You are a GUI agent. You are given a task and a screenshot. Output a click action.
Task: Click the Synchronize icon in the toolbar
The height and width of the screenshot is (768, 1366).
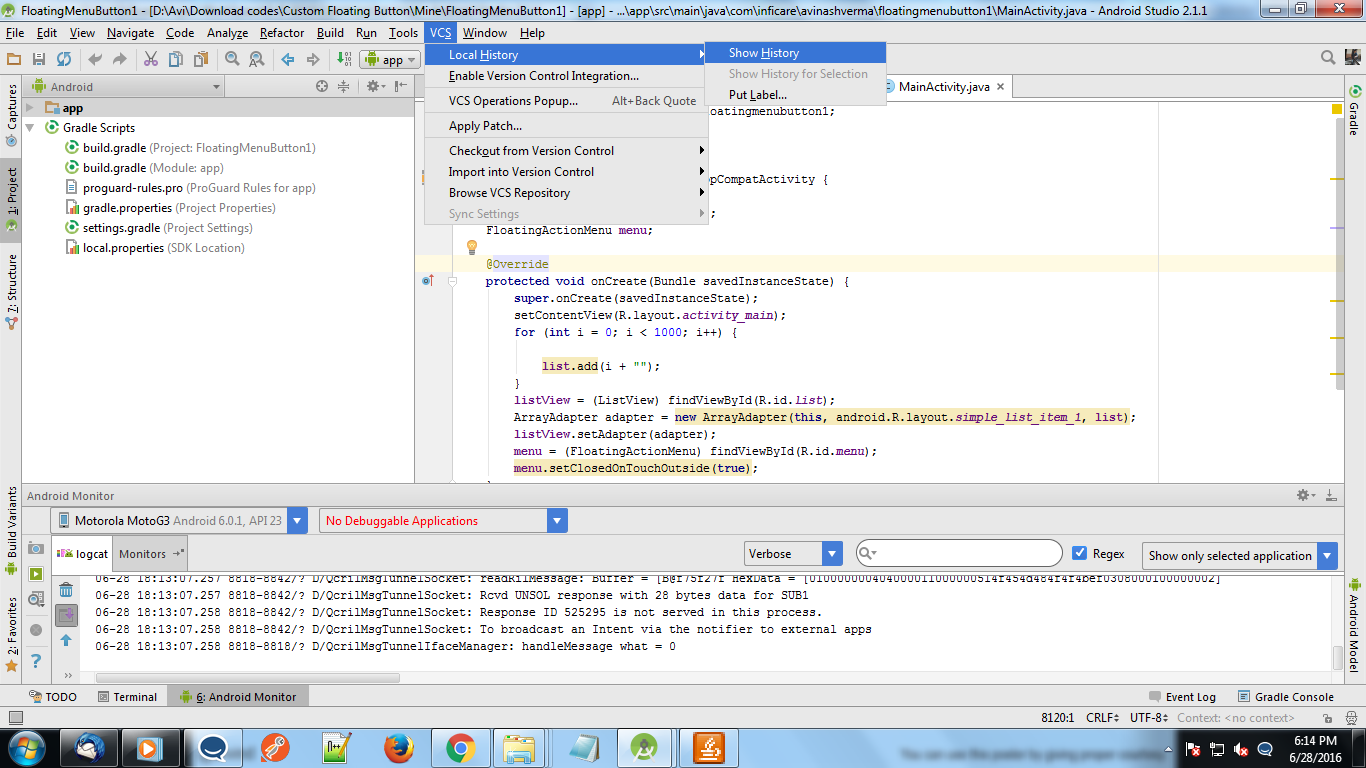[63, 60]
